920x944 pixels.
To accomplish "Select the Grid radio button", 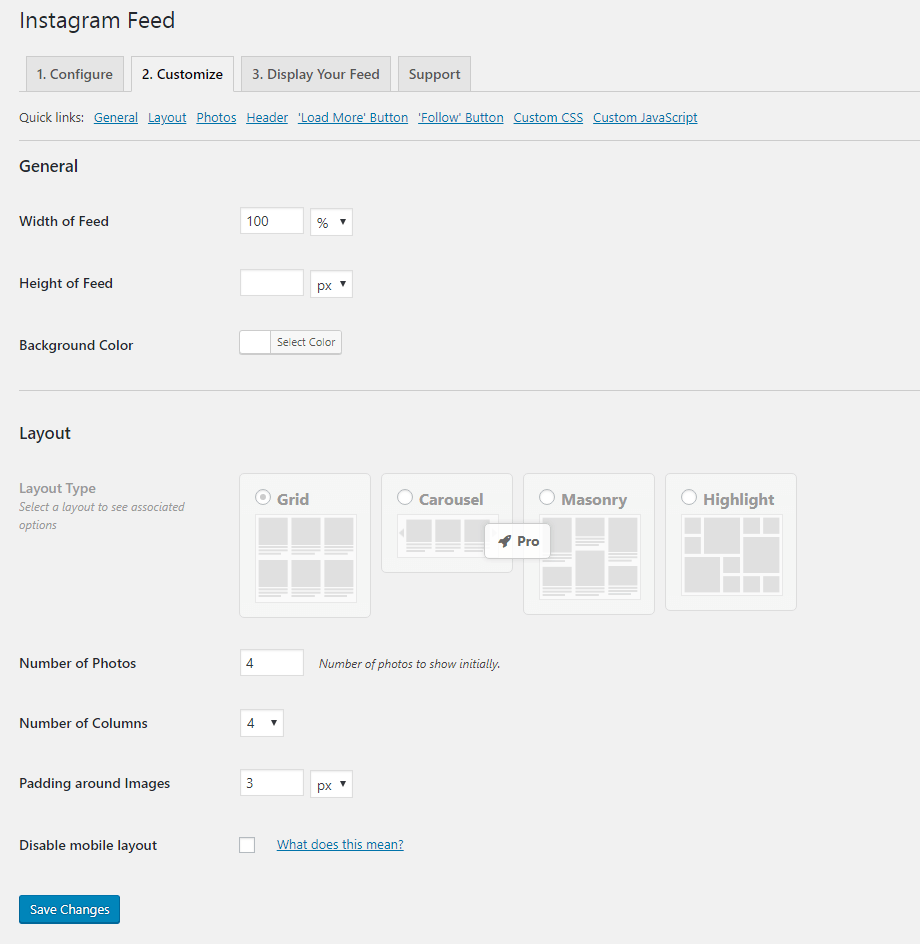I will [x=263, y=497].
